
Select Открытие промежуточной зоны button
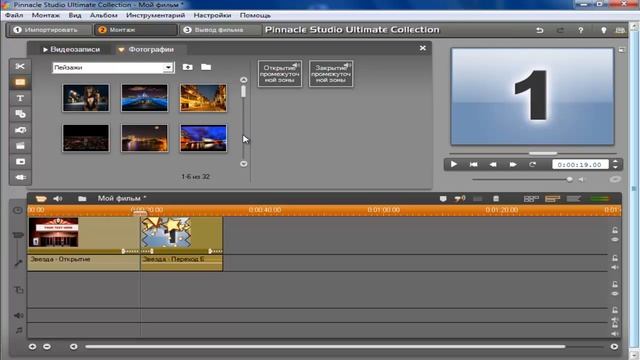pyautogui.click(x=280, y=74)
